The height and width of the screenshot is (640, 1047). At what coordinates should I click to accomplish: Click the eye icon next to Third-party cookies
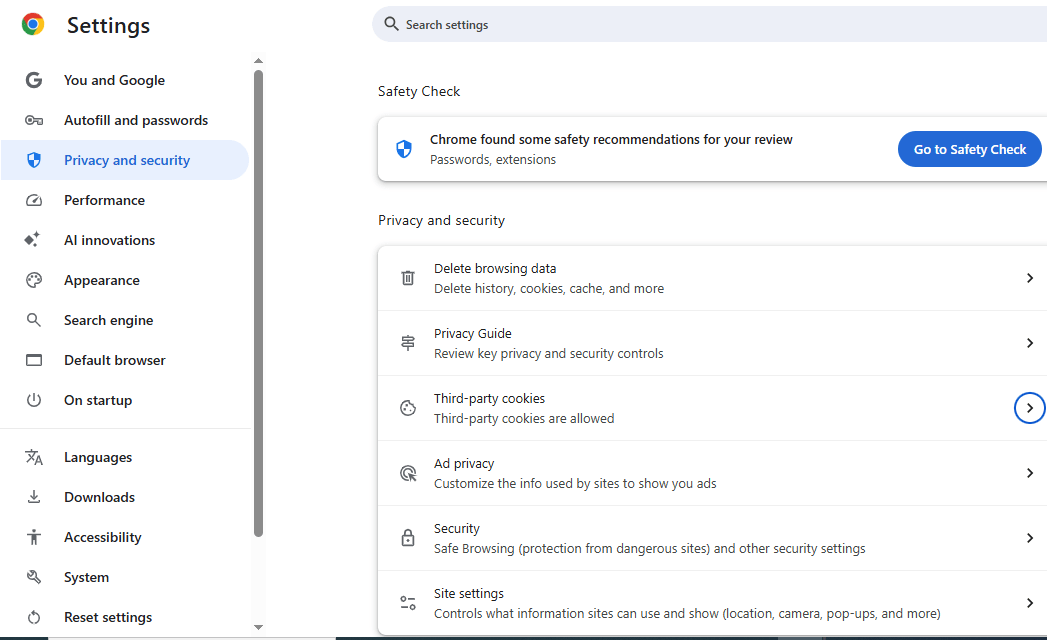click(407, 407)
